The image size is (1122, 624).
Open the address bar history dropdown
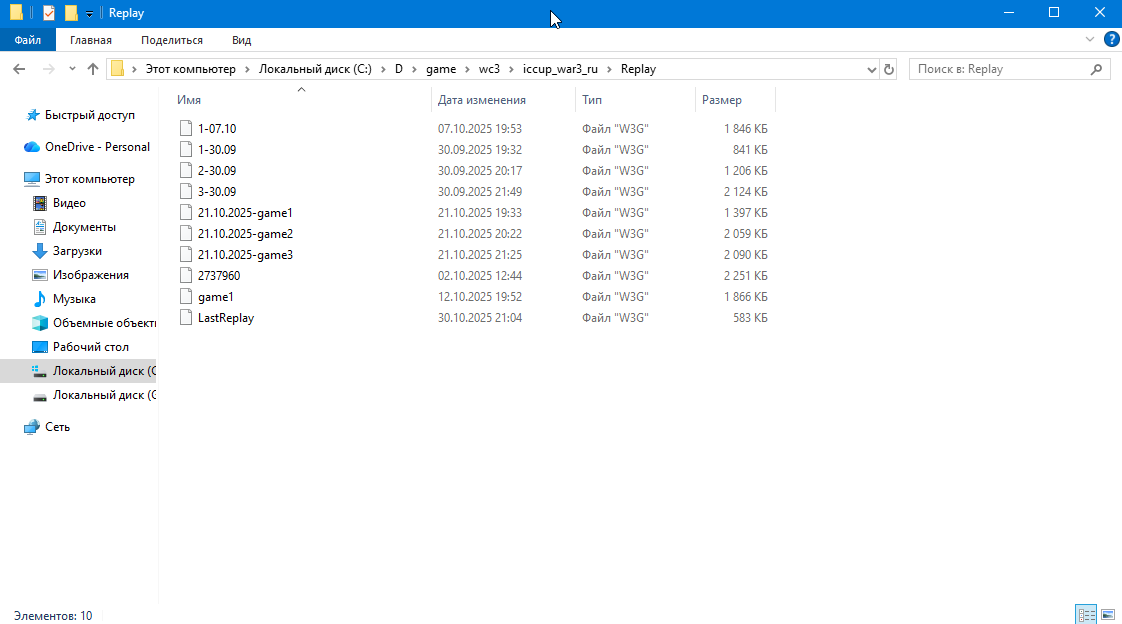pos(872,69)
